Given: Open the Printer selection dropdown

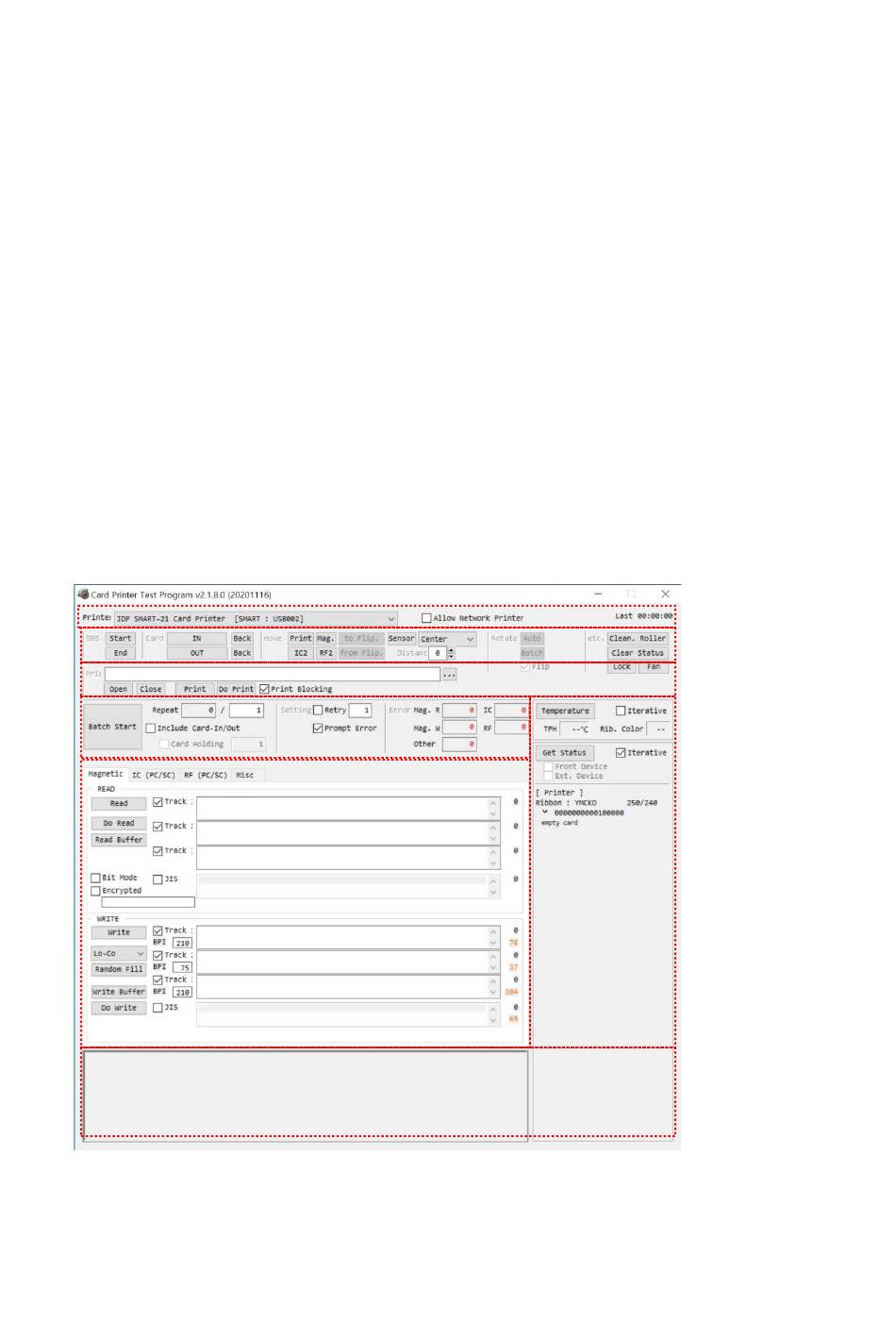Looking at the screenshot, I should point(256,619).
